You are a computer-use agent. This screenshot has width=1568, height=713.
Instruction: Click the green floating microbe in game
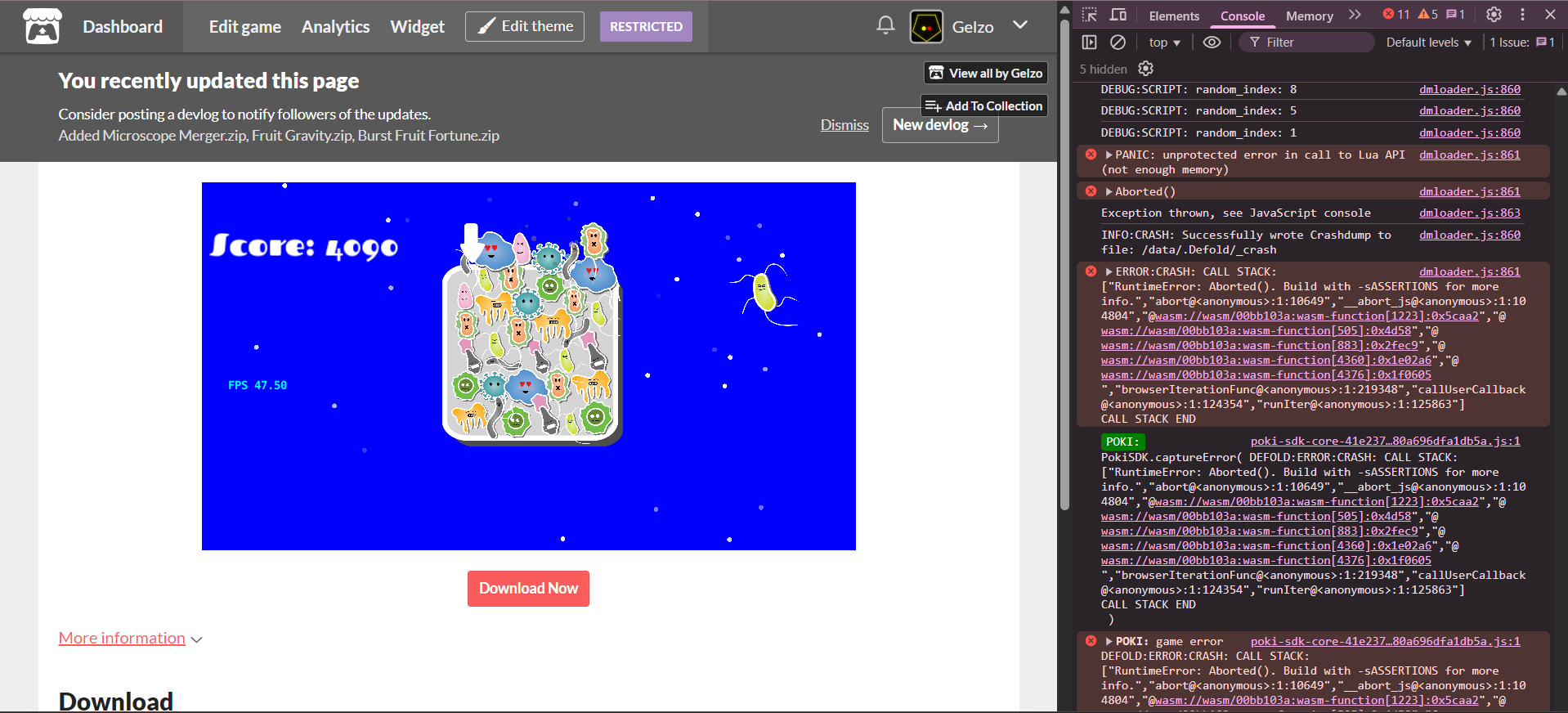tap(764, 293)
